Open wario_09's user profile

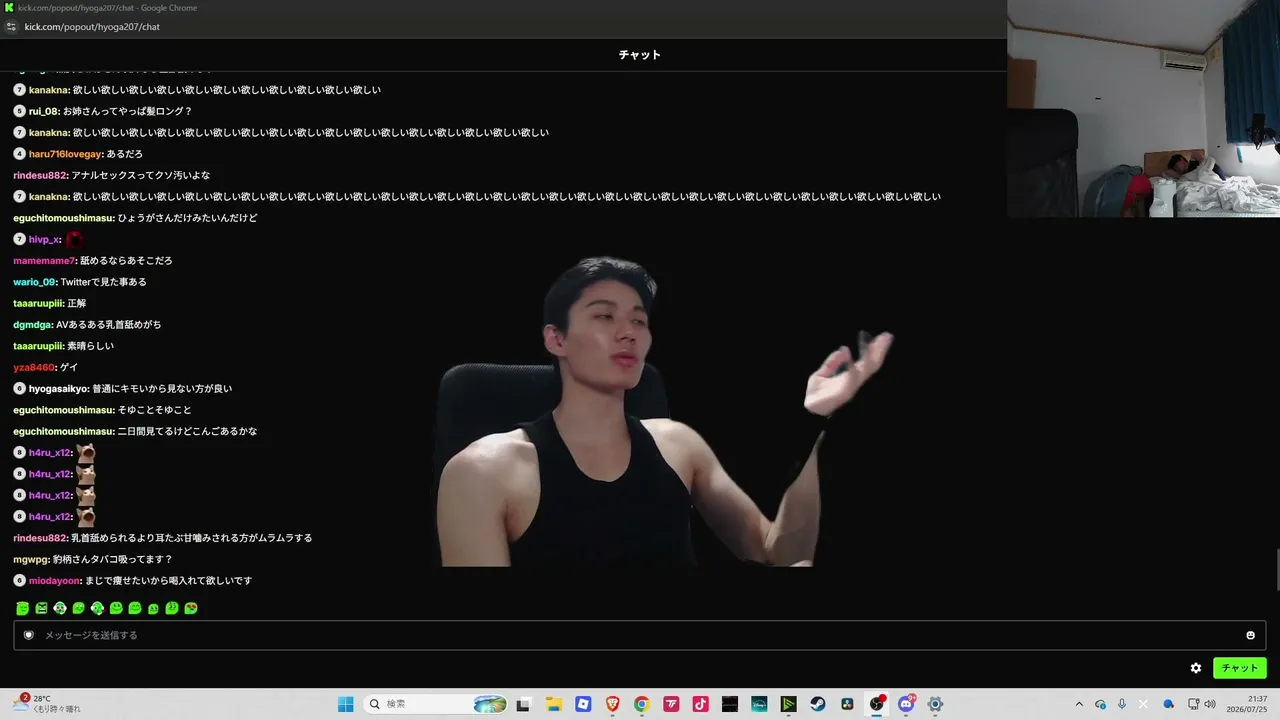point(35,282)
